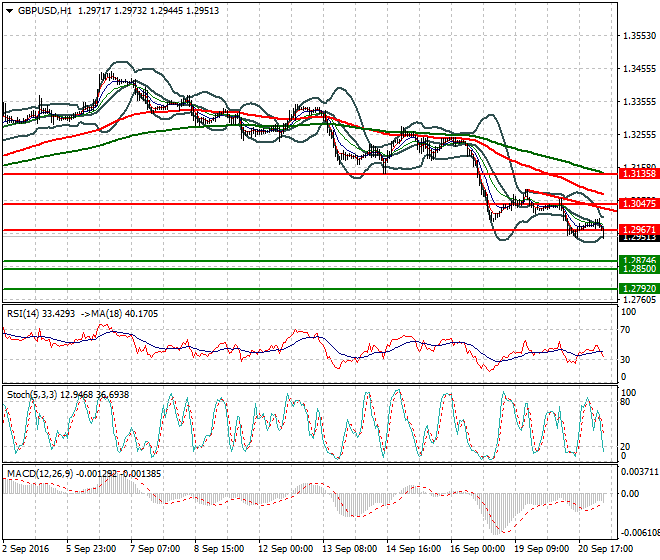This screenshot has width=660, height=560.
Task: Select the 1.35530 price scale value
Action: pos(639,36)
